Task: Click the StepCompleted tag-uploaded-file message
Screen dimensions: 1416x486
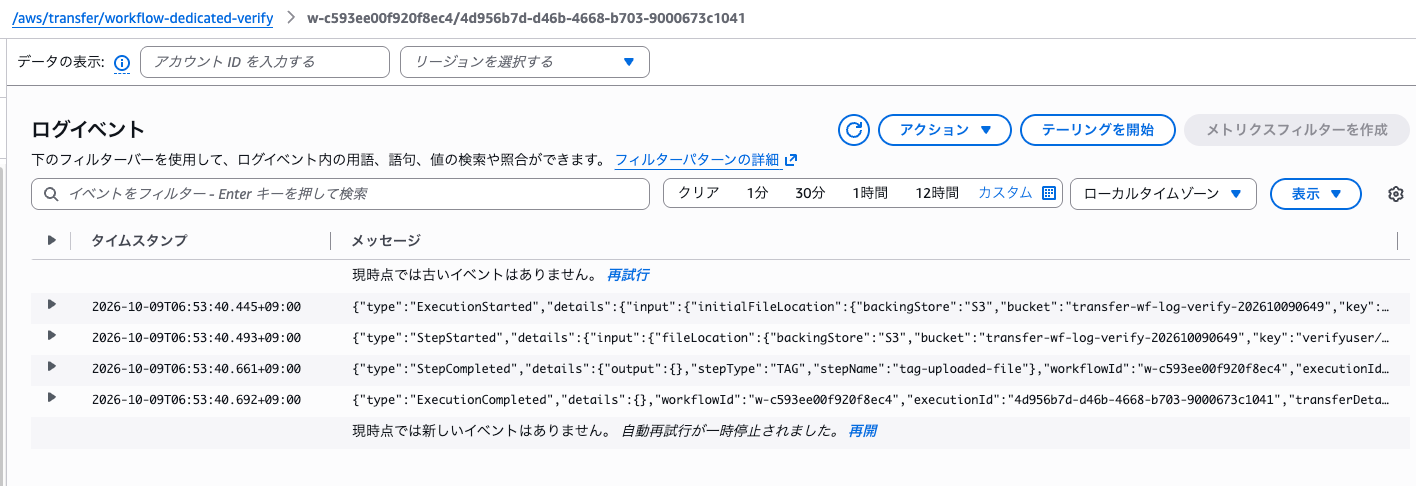Action: coord(871,369)
